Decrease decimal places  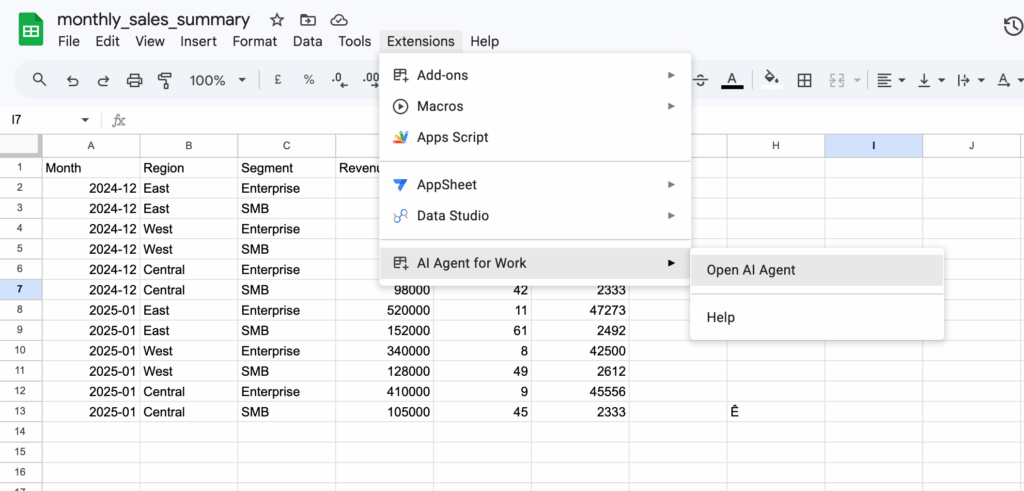click(338, 80)
